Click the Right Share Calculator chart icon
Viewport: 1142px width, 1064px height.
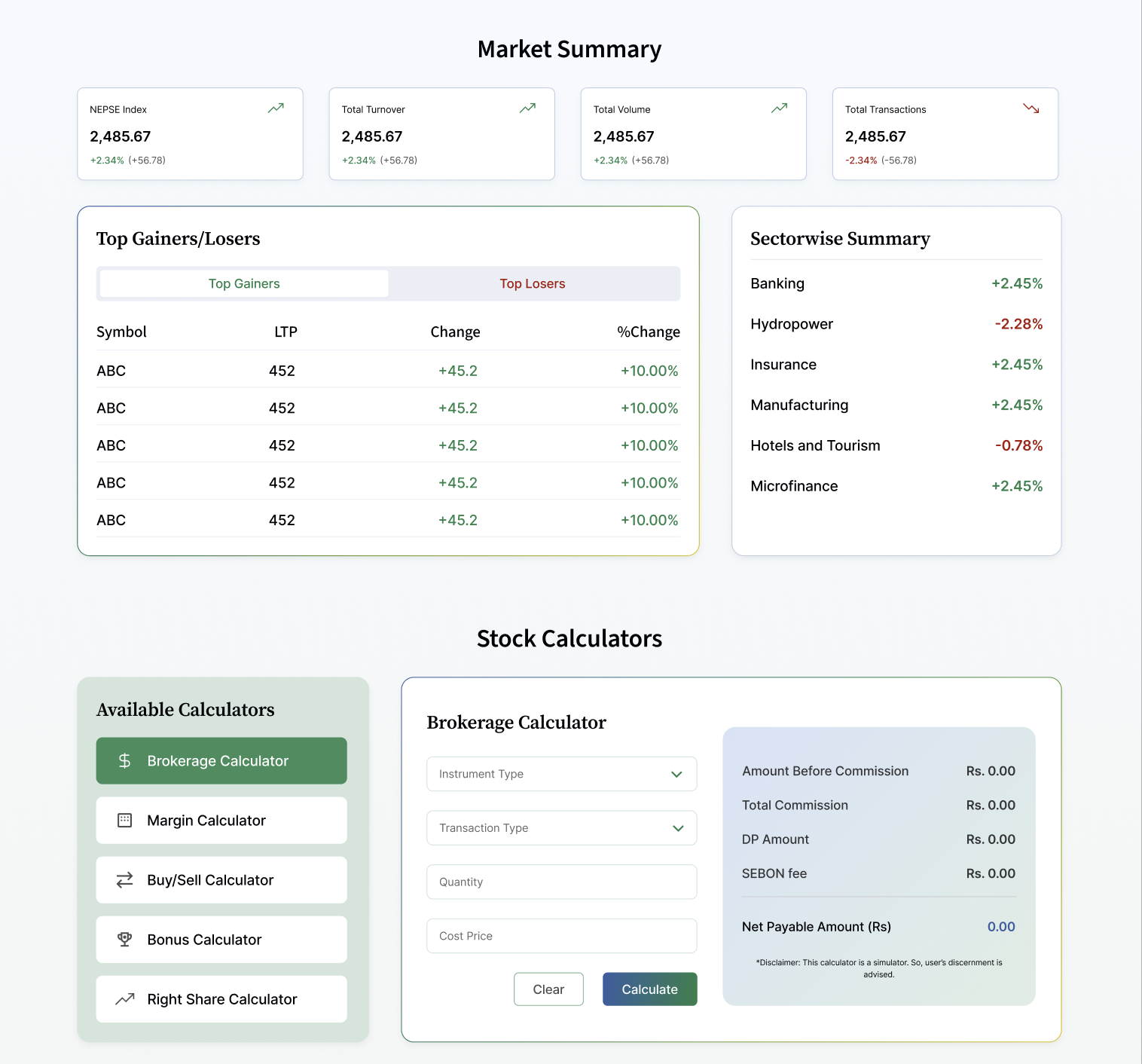(125, 999)
